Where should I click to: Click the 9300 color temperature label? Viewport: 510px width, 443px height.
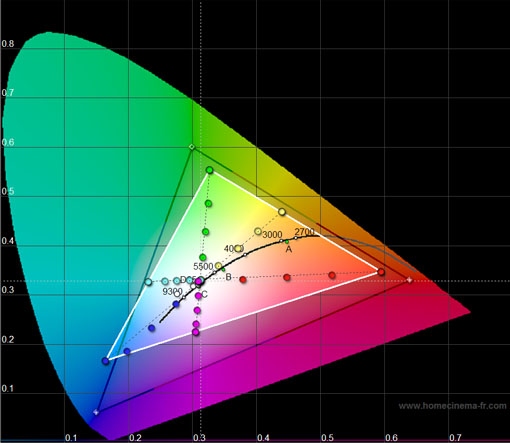(x=172, y=292)
